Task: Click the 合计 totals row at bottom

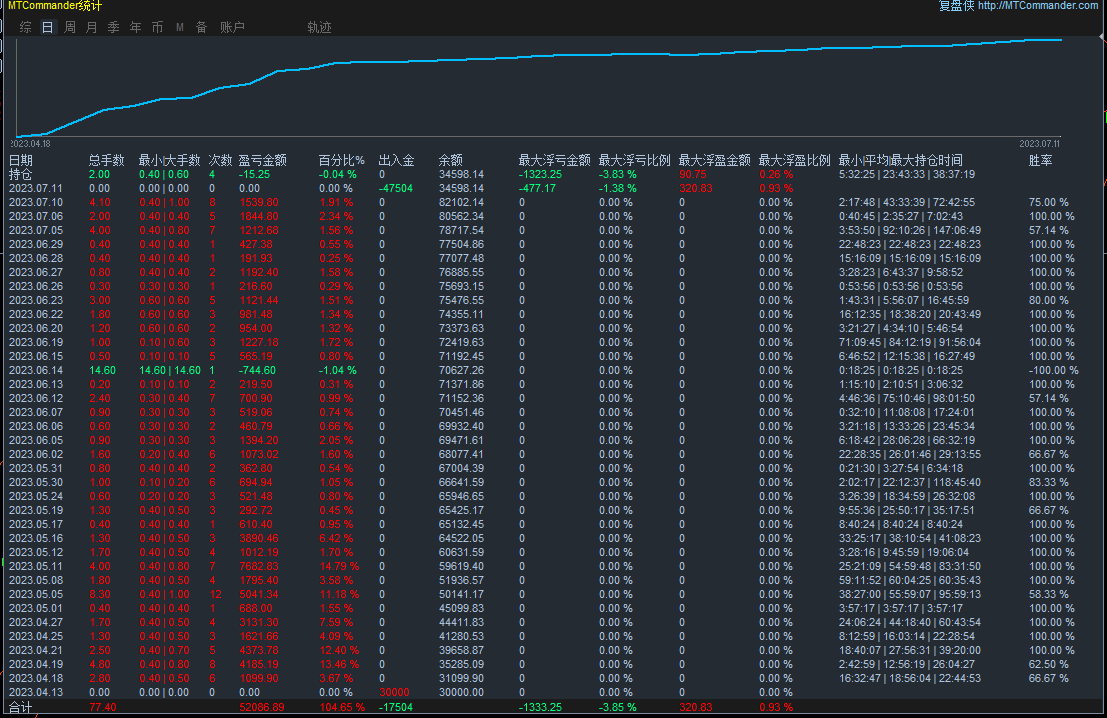Action: coord(22,705)
